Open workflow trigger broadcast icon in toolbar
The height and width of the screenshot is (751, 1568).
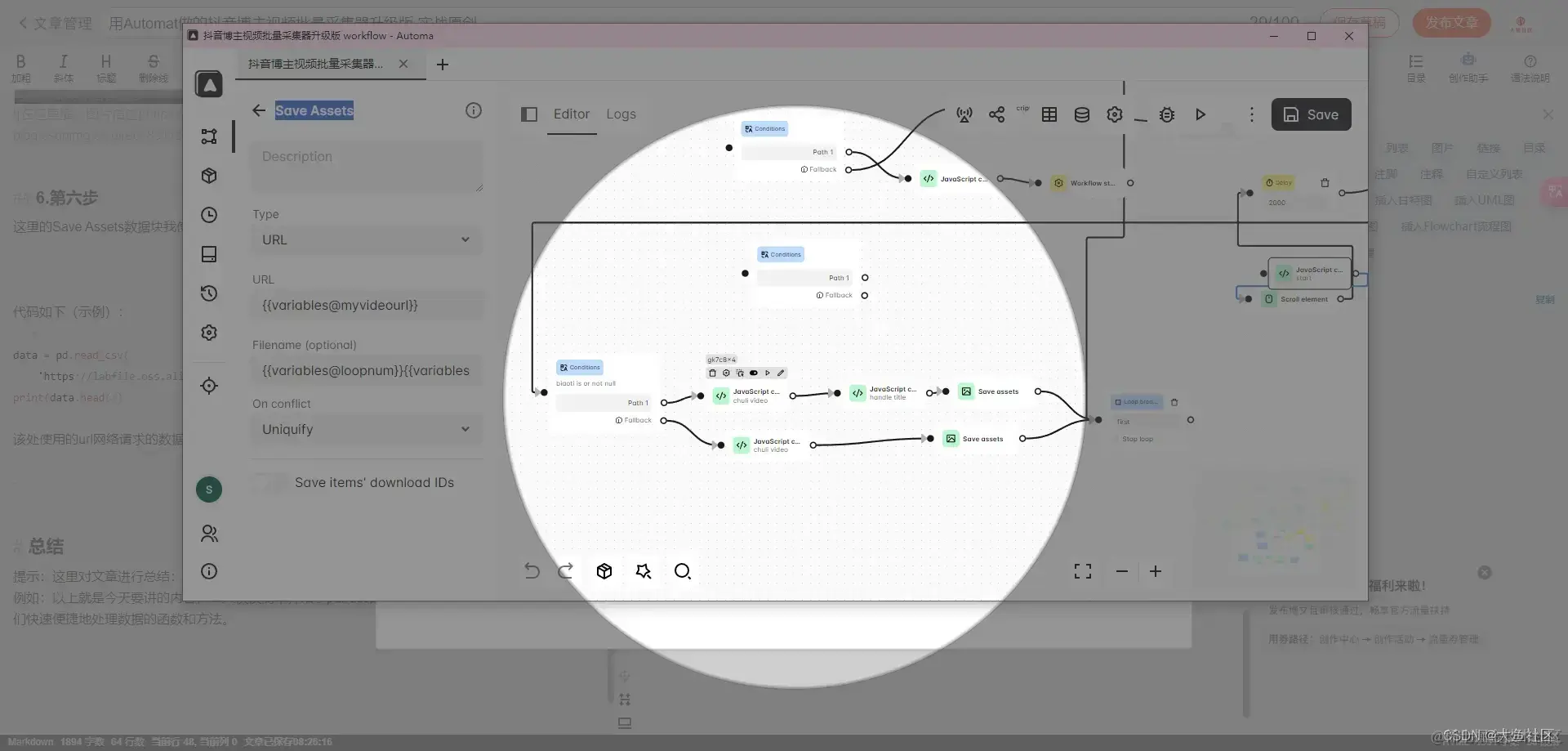964,114
